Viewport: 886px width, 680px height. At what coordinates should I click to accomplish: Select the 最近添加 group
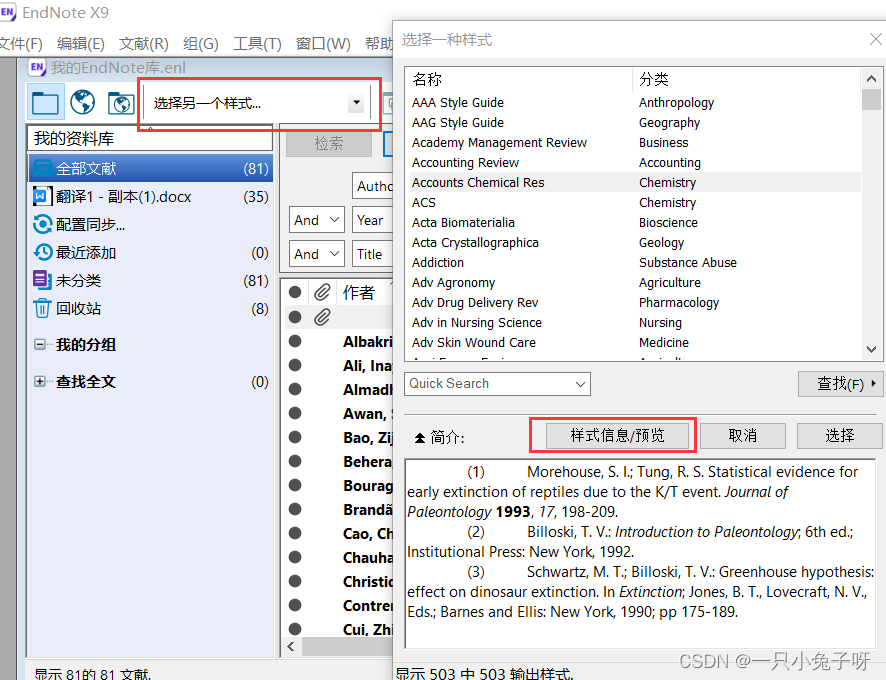pos(150,253)
